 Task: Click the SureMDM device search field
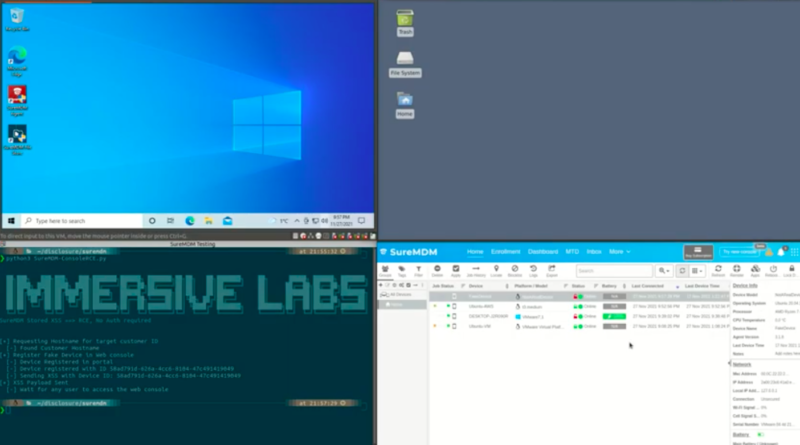(x=614, y=271)
